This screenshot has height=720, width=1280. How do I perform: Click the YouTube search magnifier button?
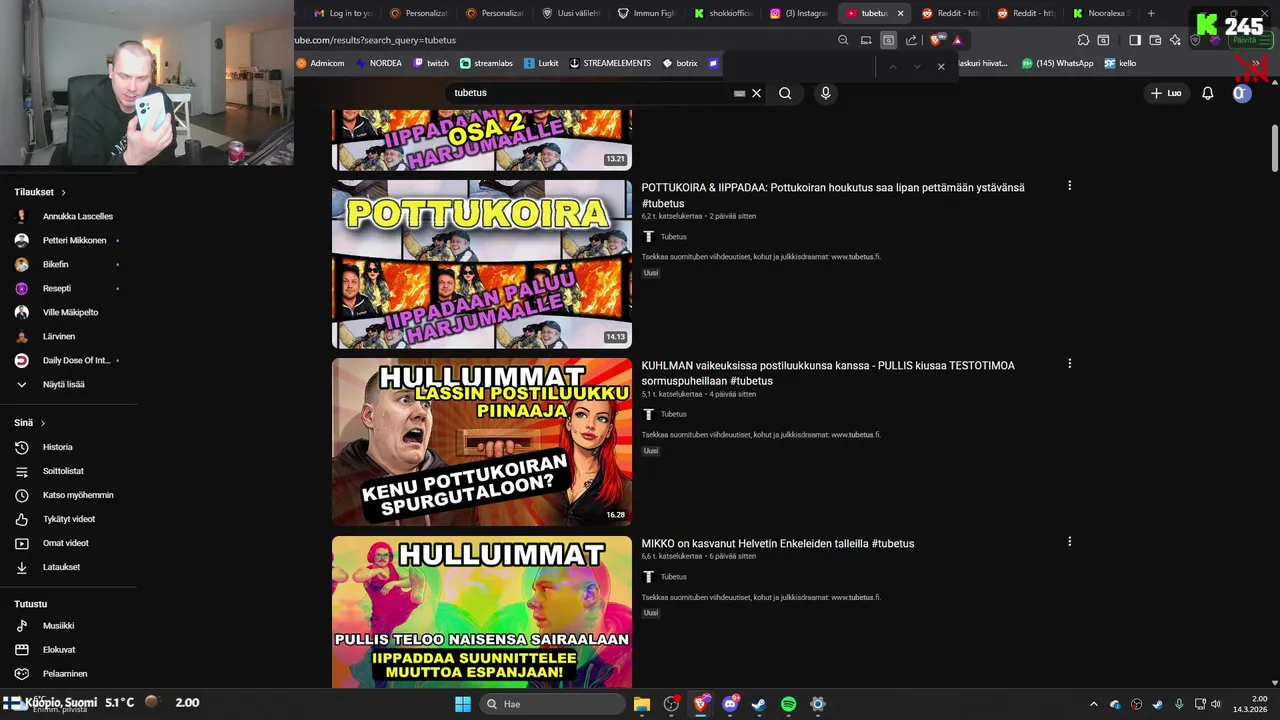[x=785, y=93]
